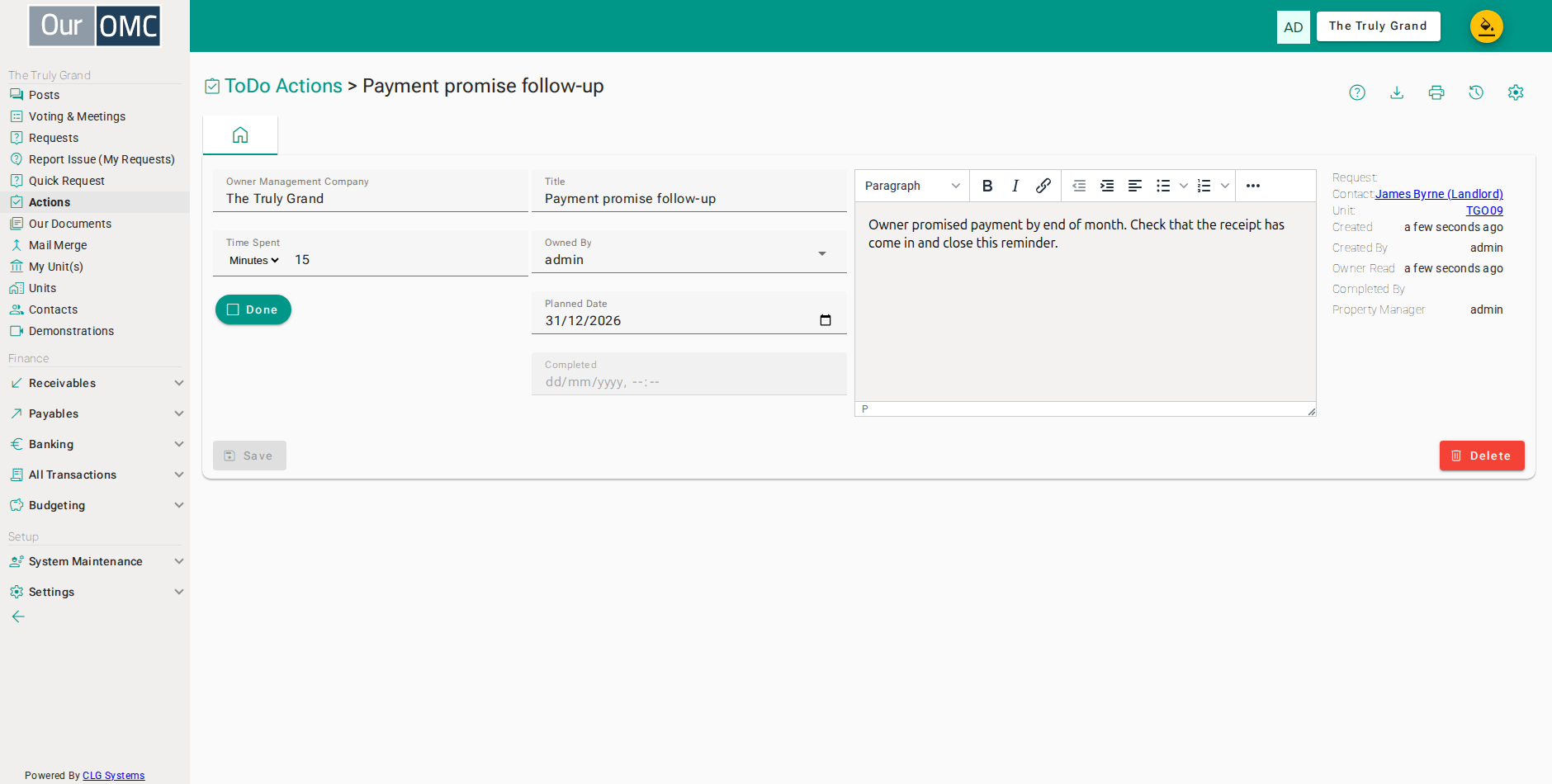Open the more options ellipsis in editor

tap(1253, 186)
